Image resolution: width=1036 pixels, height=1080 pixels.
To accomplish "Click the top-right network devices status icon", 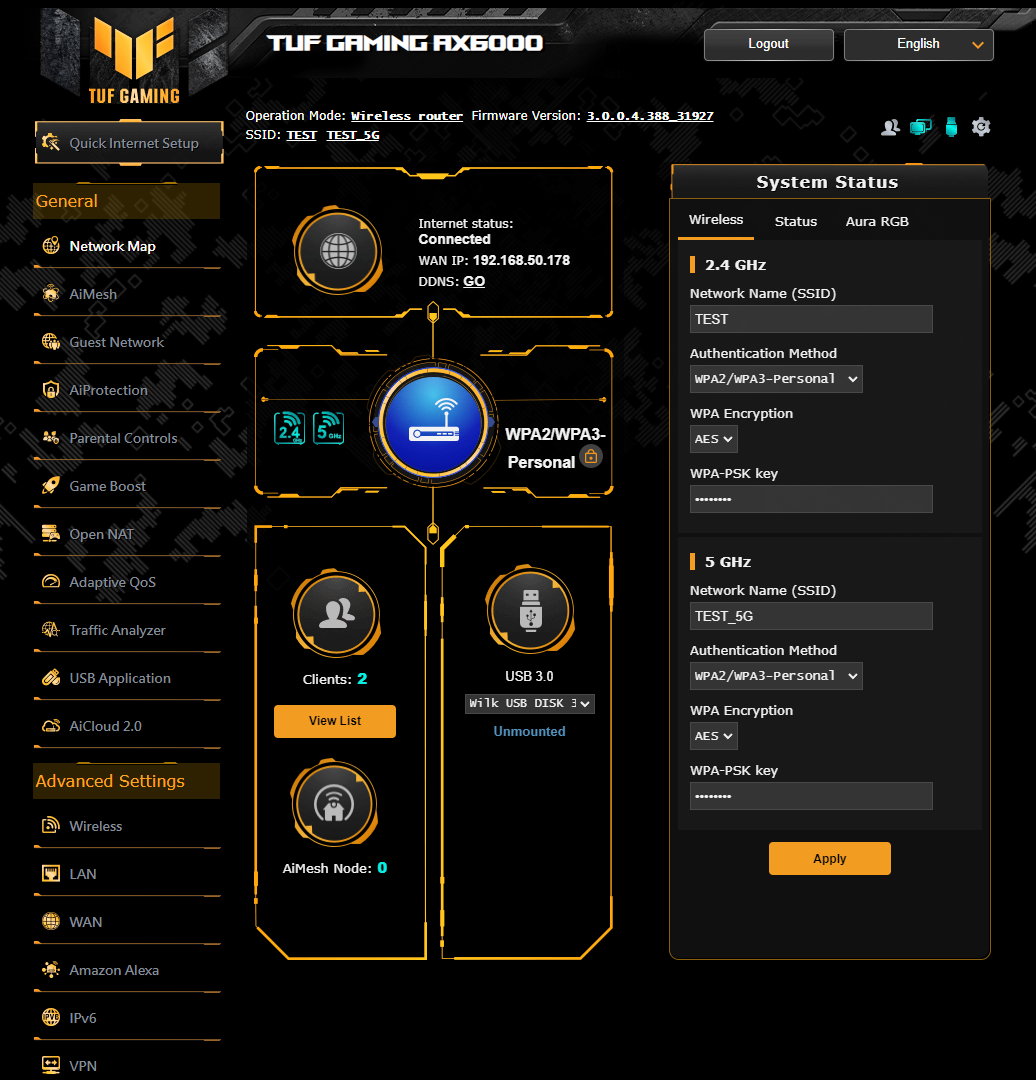I will click(x=921, y=127).
